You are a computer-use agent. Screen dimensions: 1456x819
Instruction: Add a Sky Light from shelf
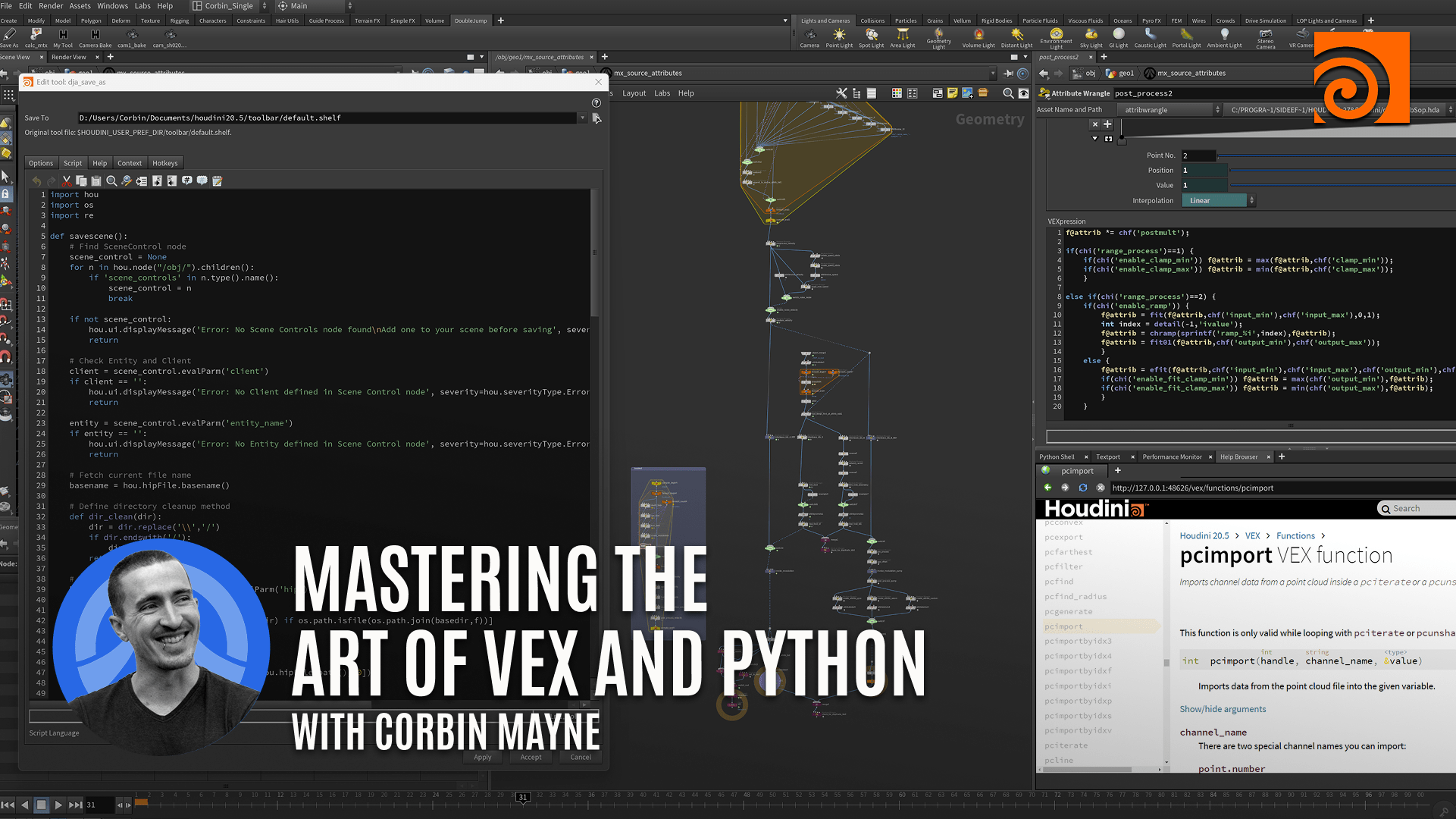(x=1091, y=38)
